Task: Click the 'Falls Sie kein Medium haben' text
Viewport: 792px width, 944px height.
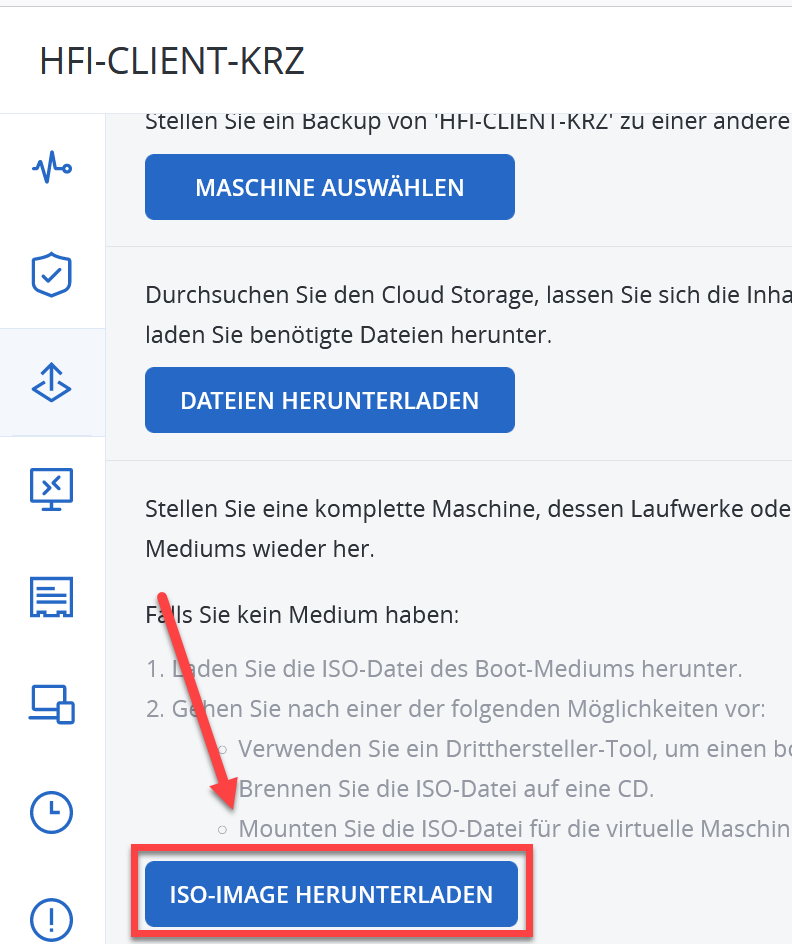Action: point(302,615)
